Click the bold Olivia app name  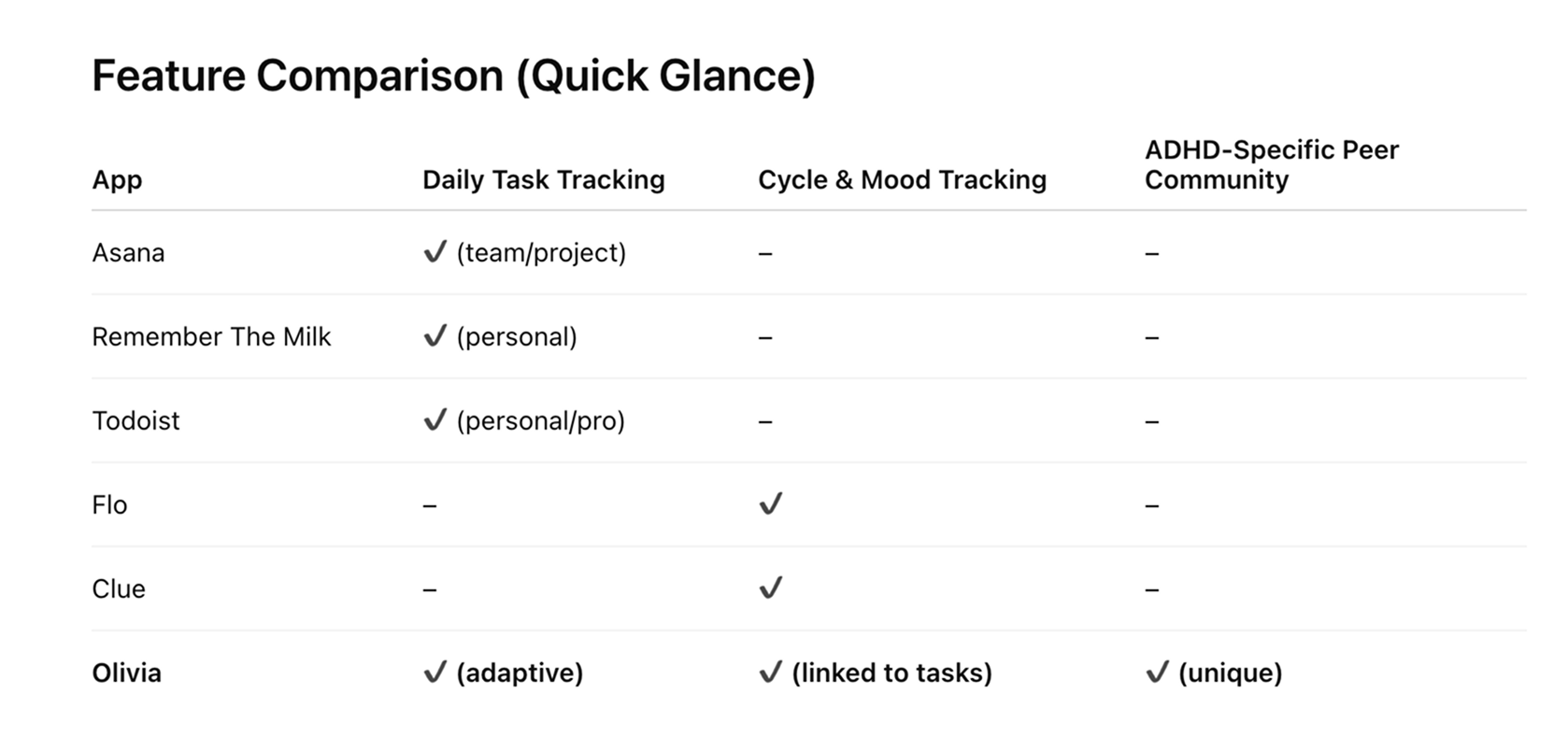126,673
